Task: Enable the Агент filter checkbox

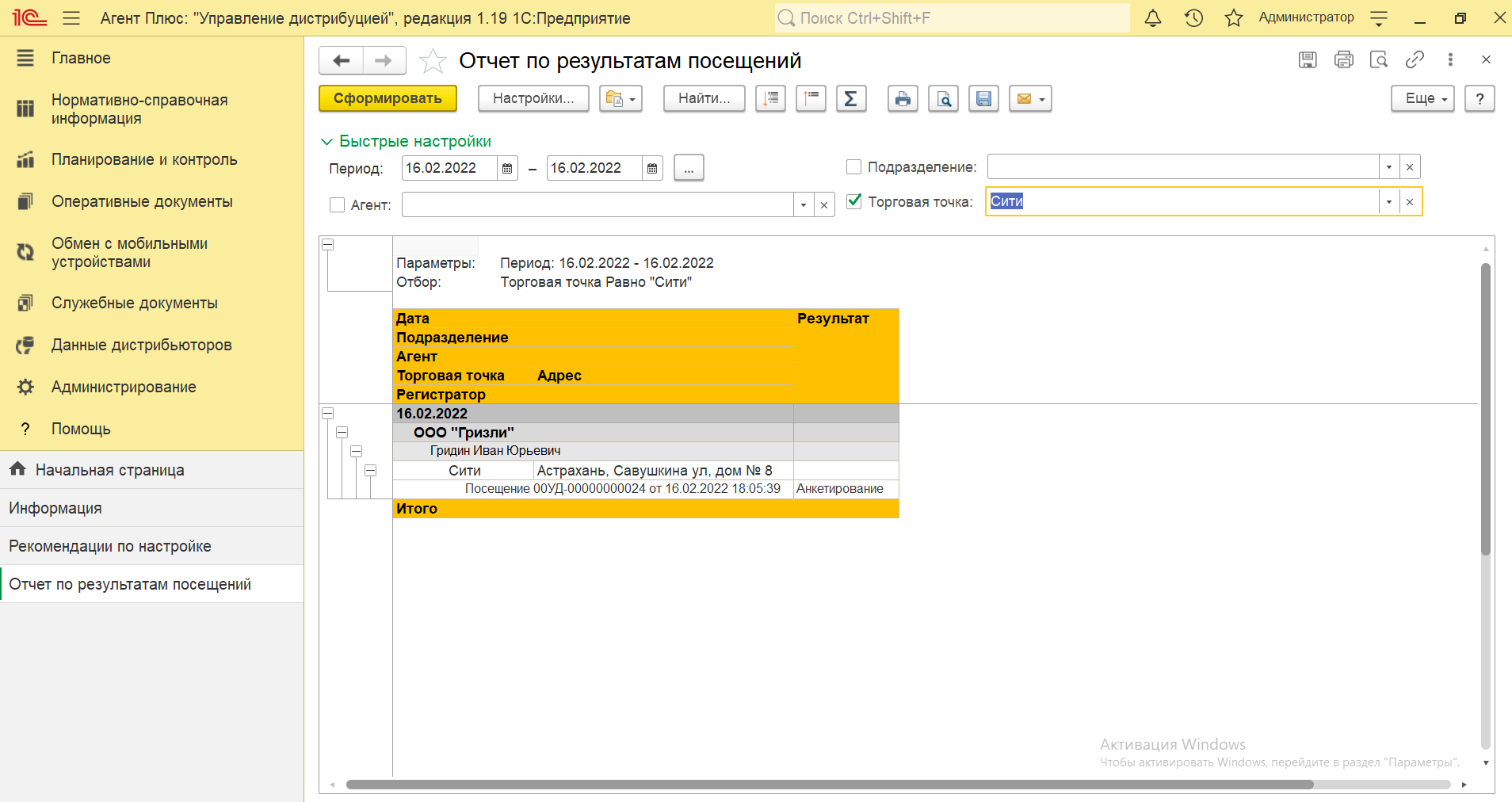Action: (x=337, y=205)
